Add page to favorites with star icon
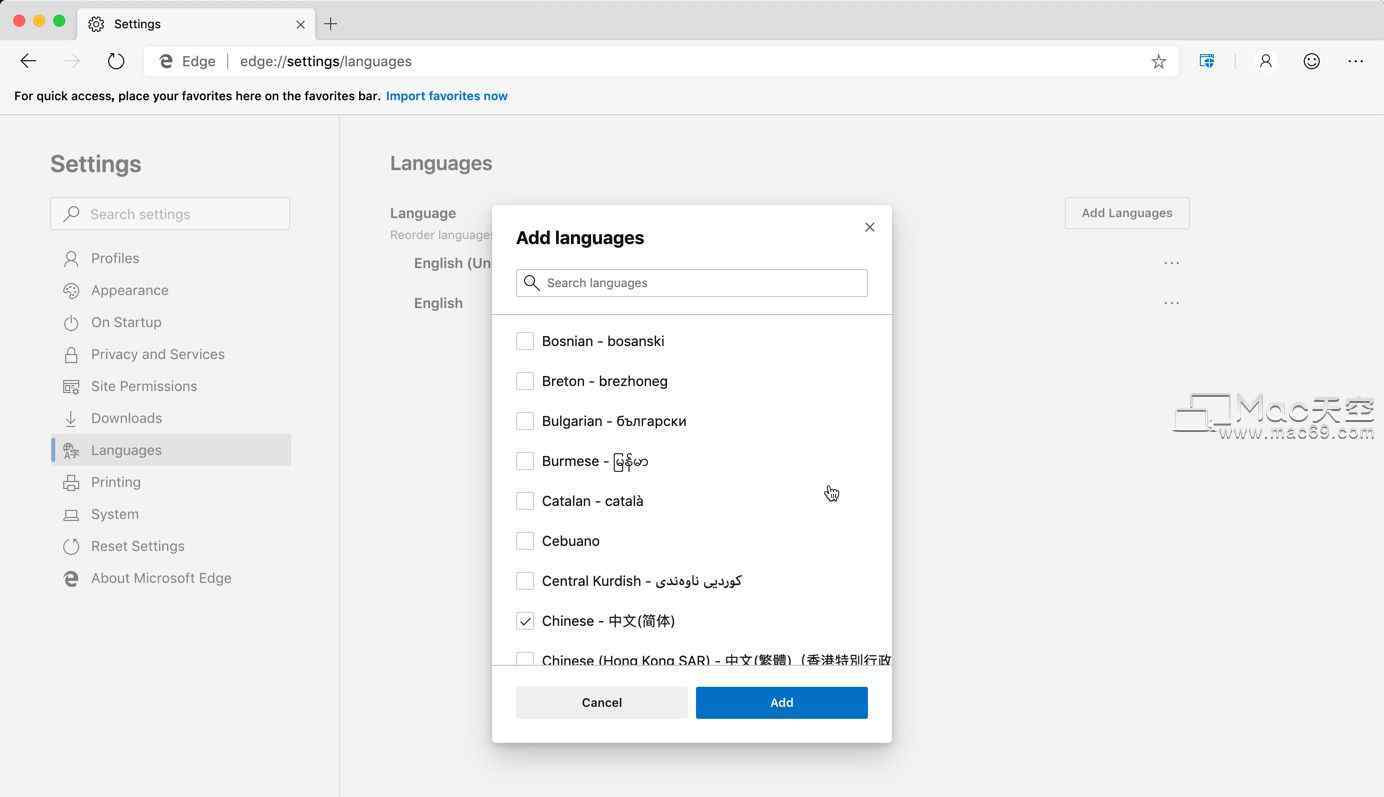The height and width of the screenshot is (797, 1384). 1158,61
